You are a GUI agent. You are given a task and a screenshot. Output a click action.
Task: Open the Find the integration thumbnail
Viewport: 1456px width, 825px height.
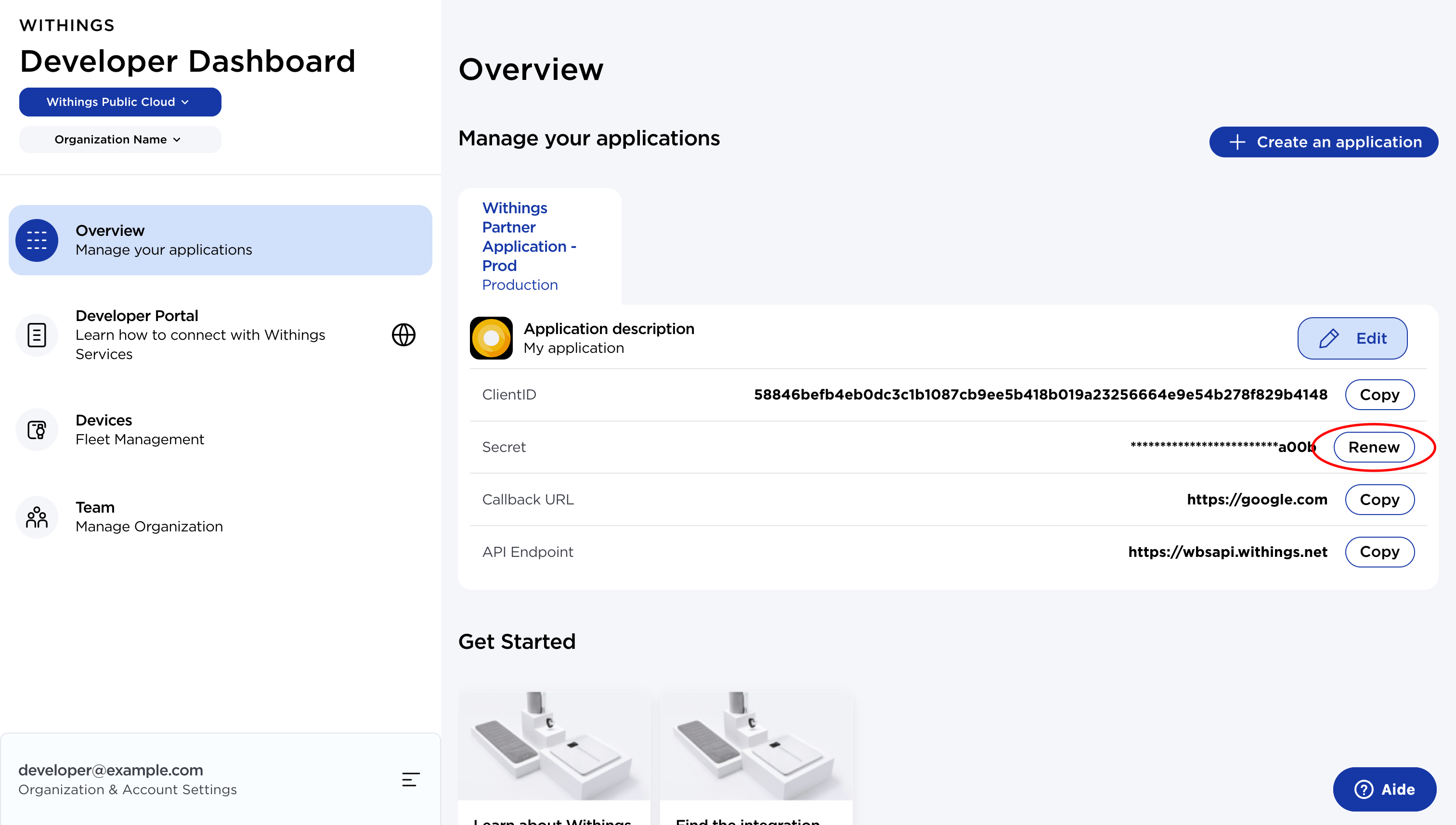pos(756,746)
